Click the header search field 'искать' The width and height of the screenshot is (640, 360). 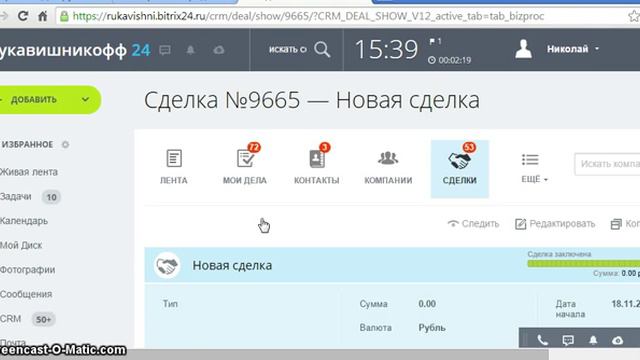pyautogui.click(x=287, y=49)
